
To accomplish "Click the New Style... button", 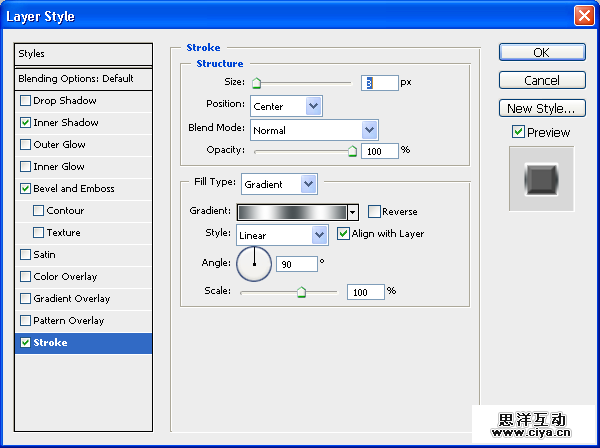I will coord(541,108).
